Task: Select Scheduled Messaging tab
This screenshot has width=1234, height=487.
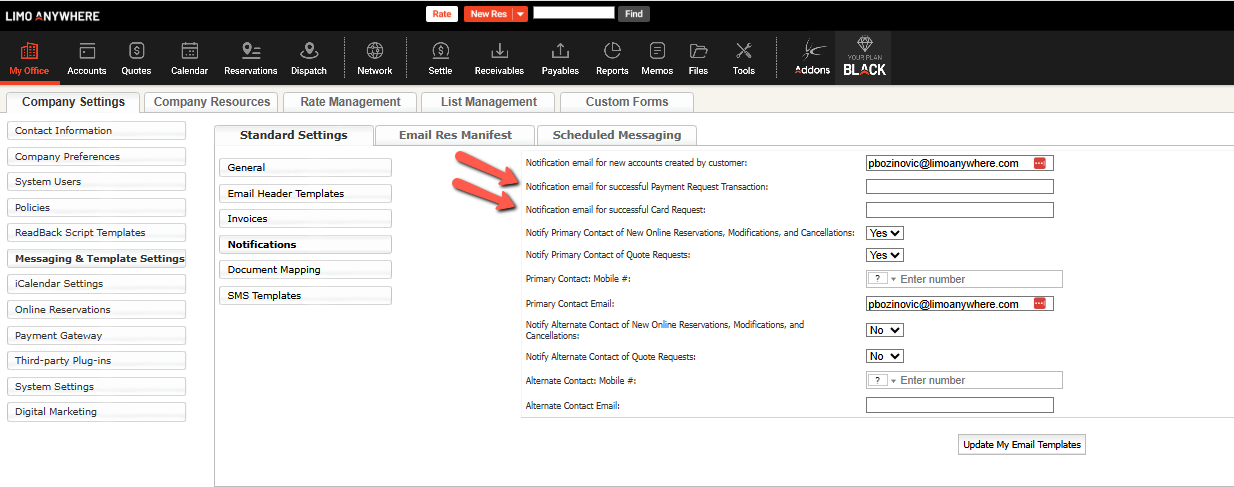Action: point(616,135)
